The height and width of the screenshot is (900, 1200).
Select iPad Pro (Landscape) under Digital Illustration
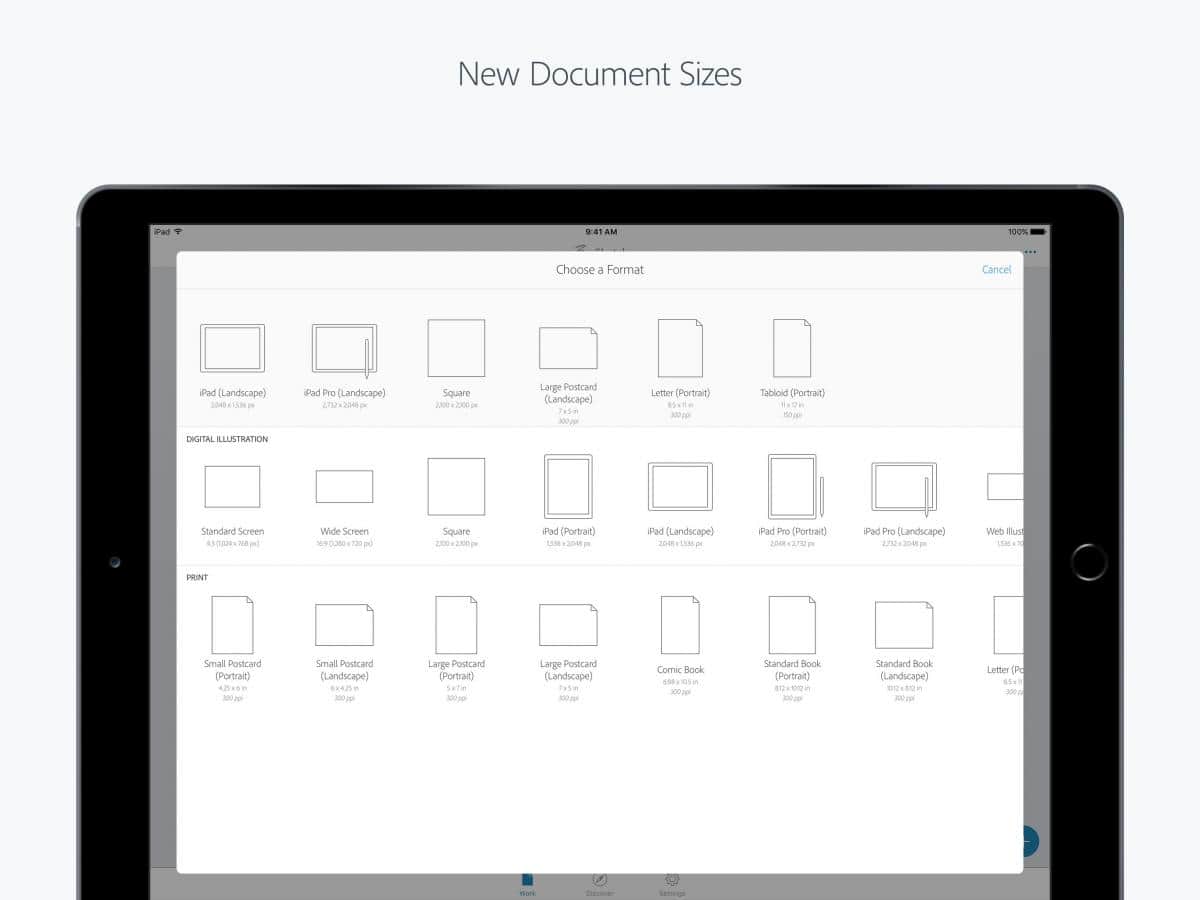pyautogui.click(x=904, y=487)
